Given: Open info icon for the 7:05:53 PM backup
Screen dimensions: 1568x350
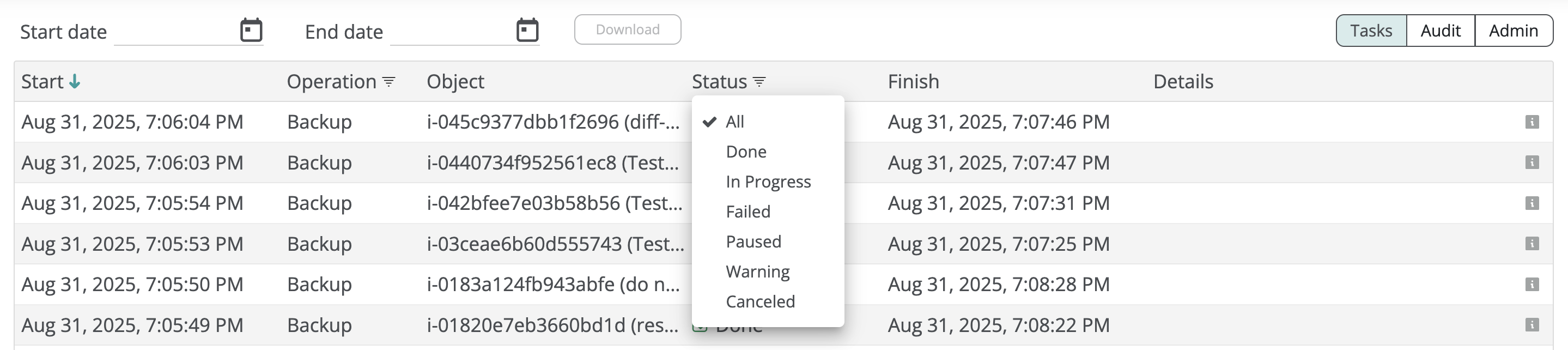Looking at the screenshot, I should pos(1532,244).
